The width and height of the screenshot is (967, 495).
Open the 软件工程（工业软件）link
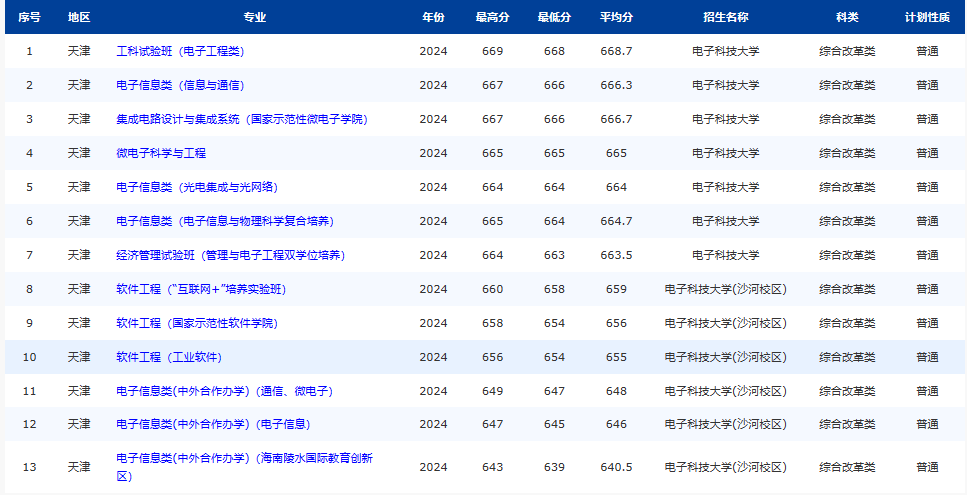169,357
